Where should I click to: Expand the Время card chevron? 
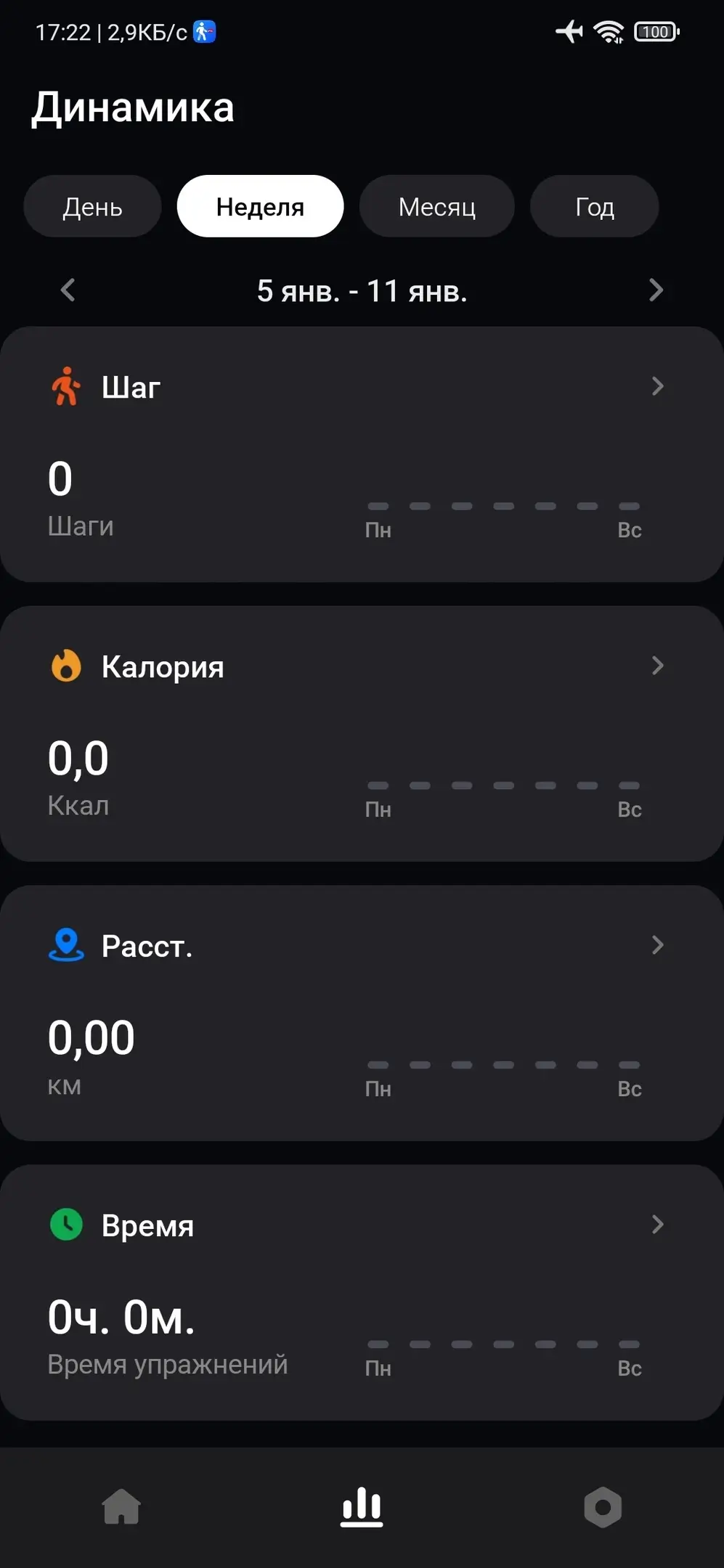coord(657,1225)
